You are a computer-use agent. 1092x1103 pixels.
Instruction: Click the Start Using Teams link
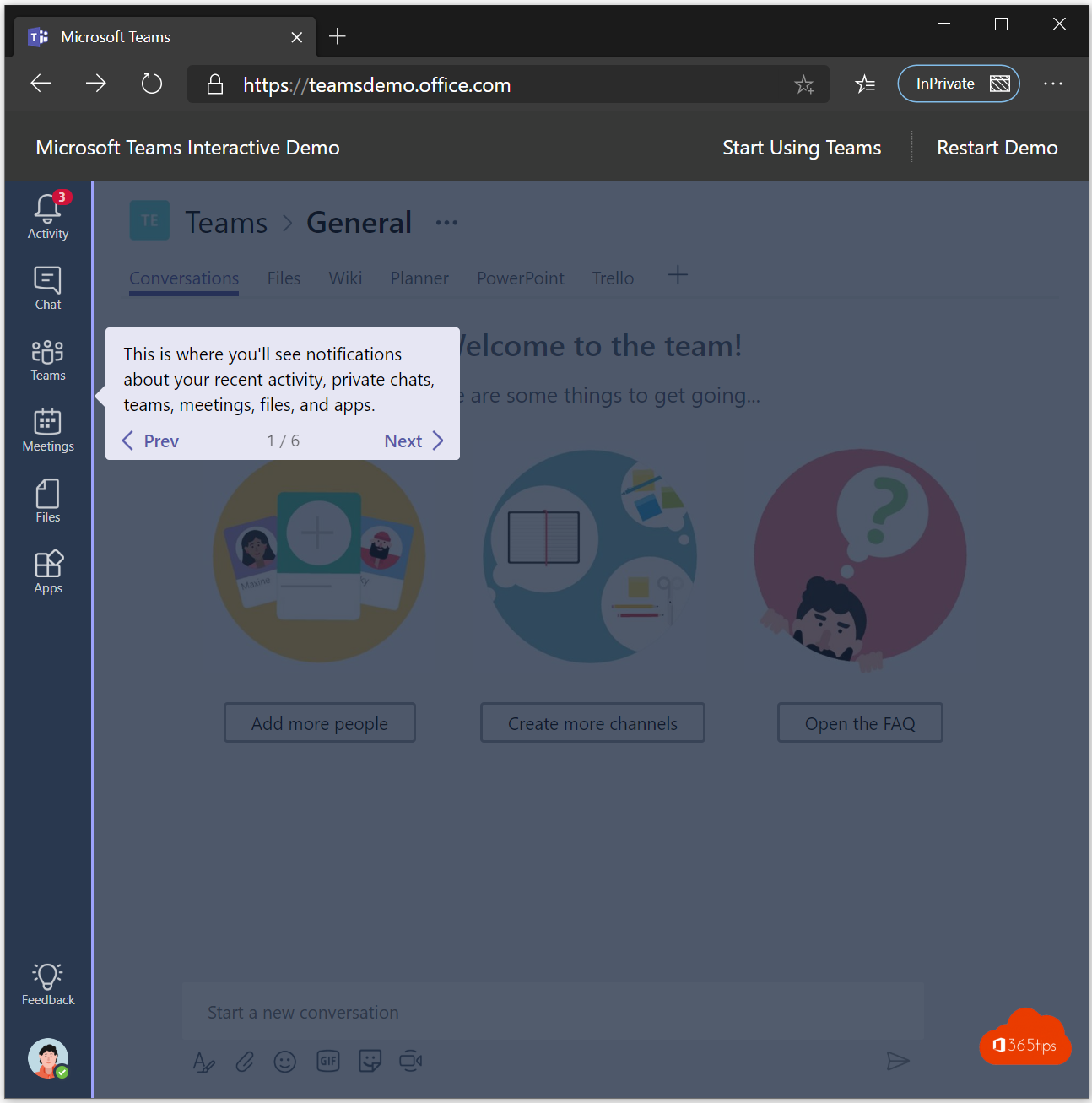(x=802, y=148)
